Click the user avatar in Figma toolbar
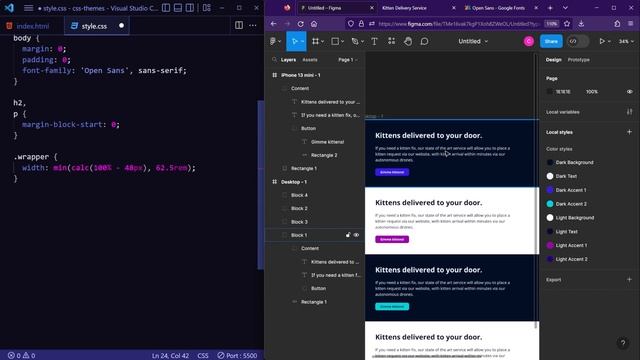This screenshot has height=360, width=640. (529, 41)
